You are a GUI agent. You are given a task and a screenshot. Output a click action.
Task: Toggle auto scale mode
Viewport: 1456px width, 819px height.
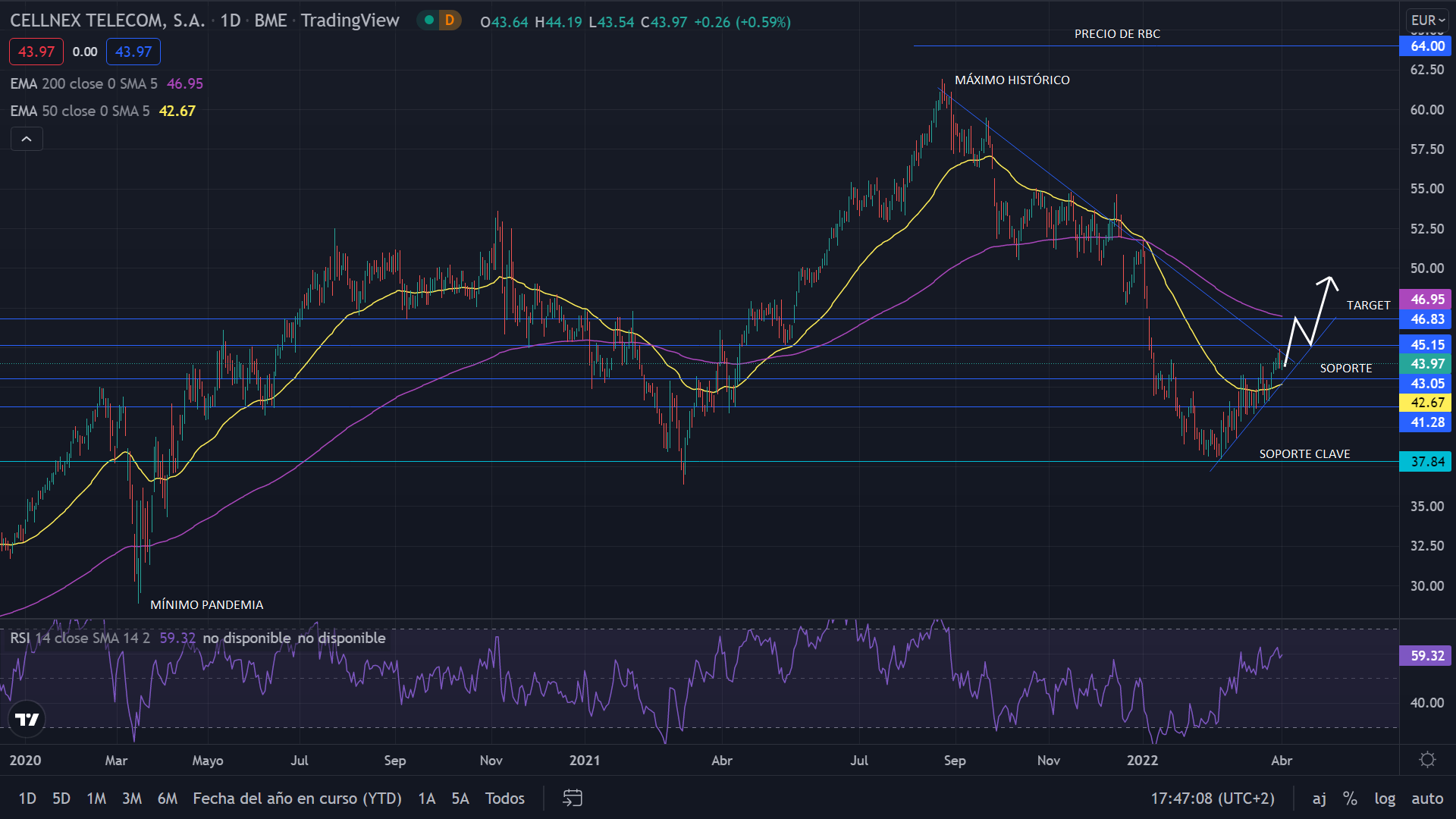pos(1427,798)
